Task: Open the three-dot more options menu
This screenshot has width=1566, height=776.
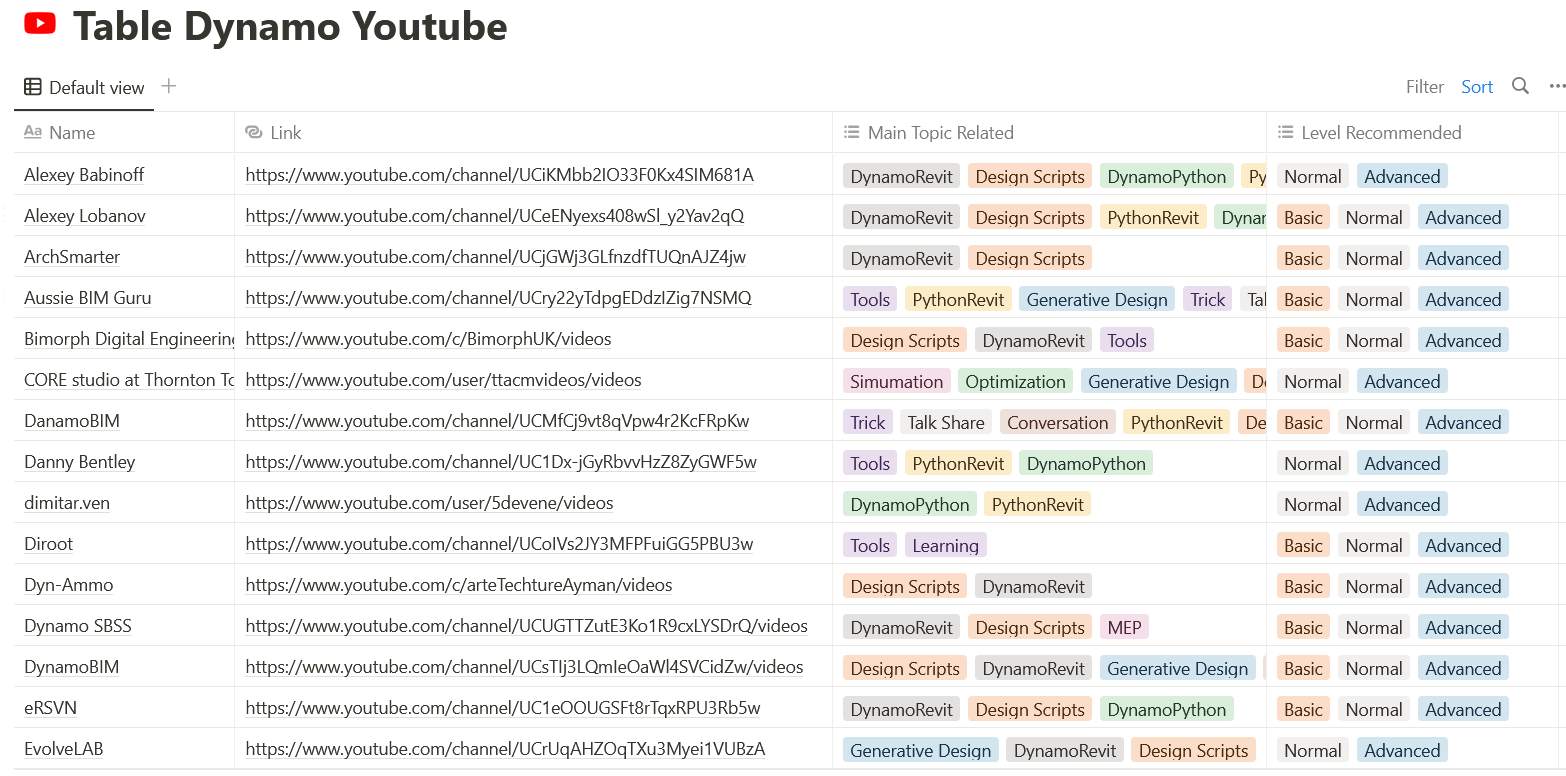Action: coord(1556,86)
